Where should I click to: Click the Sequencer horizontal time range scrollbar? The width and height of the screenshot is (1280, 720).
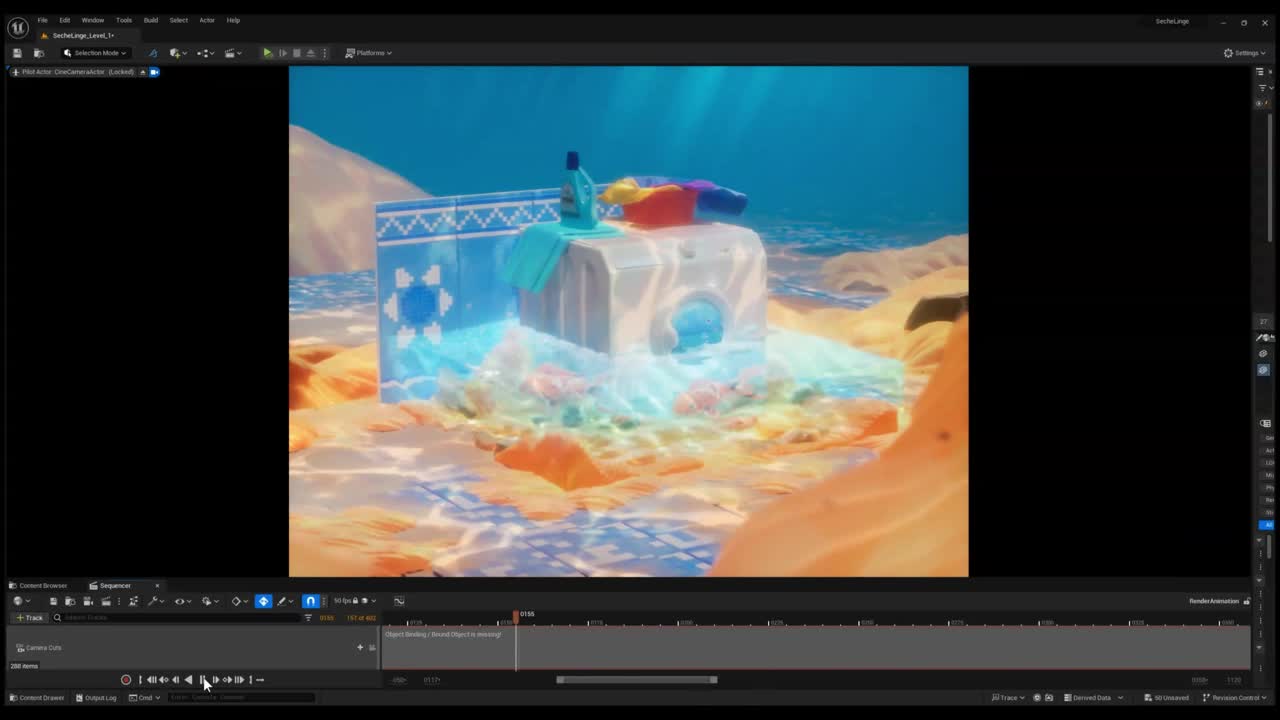(637, 680)
